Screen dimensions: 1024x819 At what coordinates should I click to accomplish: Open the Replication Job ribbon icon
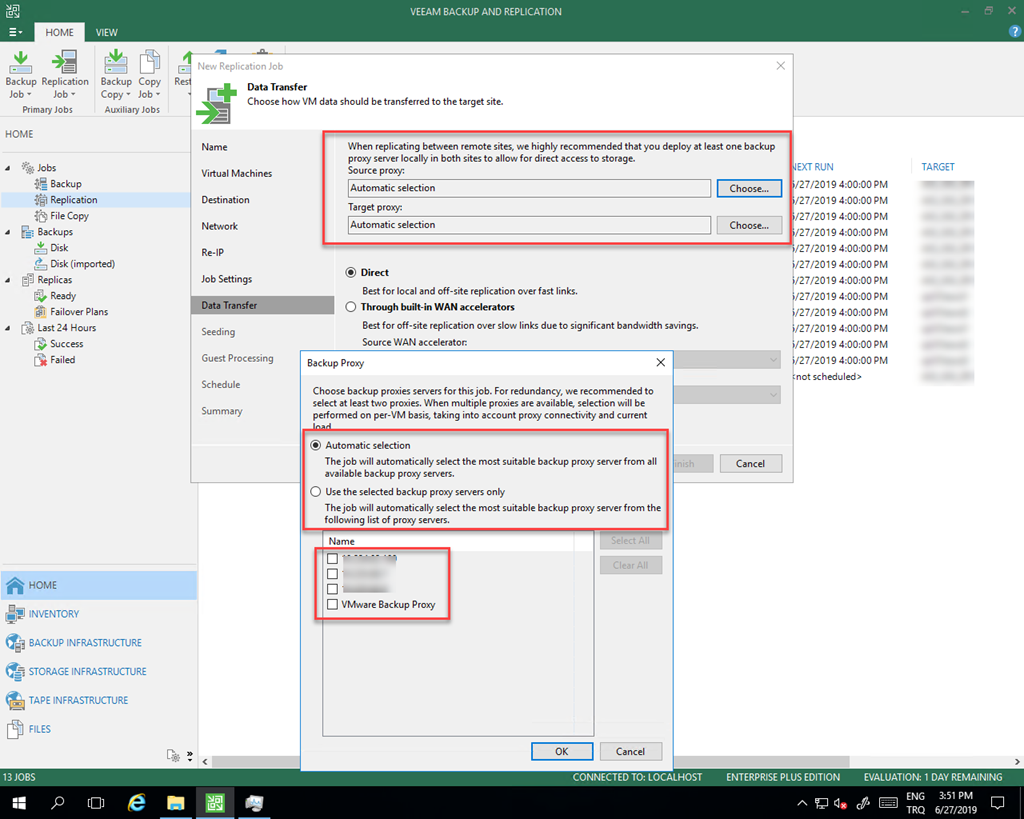pyautogui.click(x=65, y=63)
